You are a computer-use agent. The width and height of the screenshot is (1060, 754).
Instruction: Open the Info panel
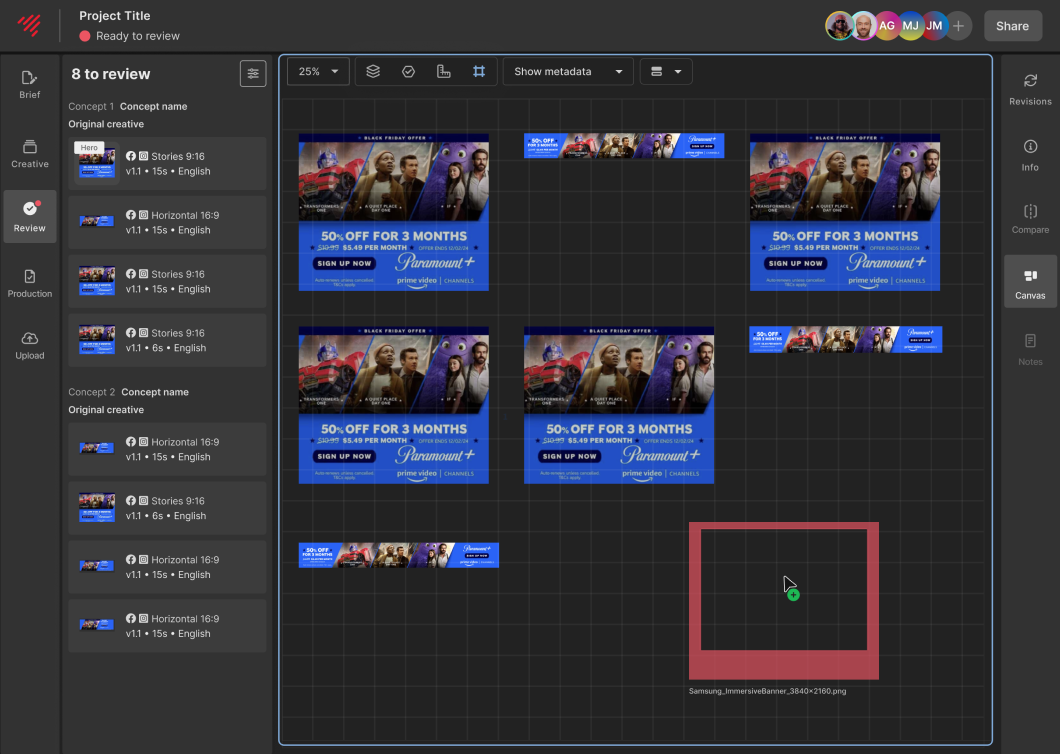click(x=1030, y=155)
